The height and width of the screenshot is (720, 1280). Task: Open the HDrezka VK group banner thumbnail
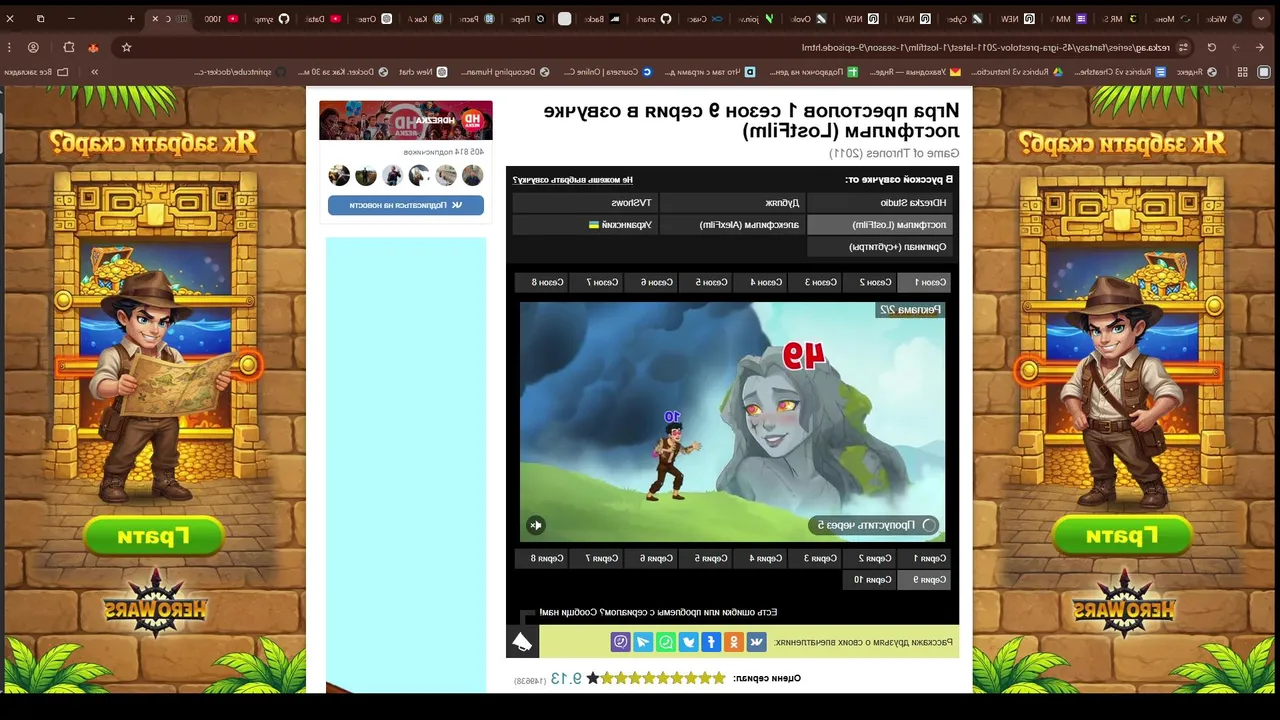point(406,120)
